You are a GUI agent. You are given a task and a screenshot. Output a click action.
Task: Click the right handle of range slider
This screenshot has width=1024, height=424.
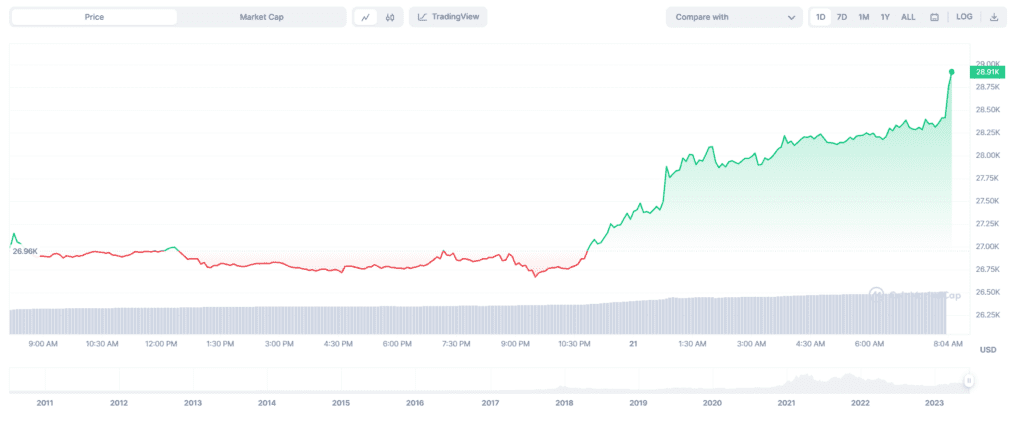click(969, 380)
